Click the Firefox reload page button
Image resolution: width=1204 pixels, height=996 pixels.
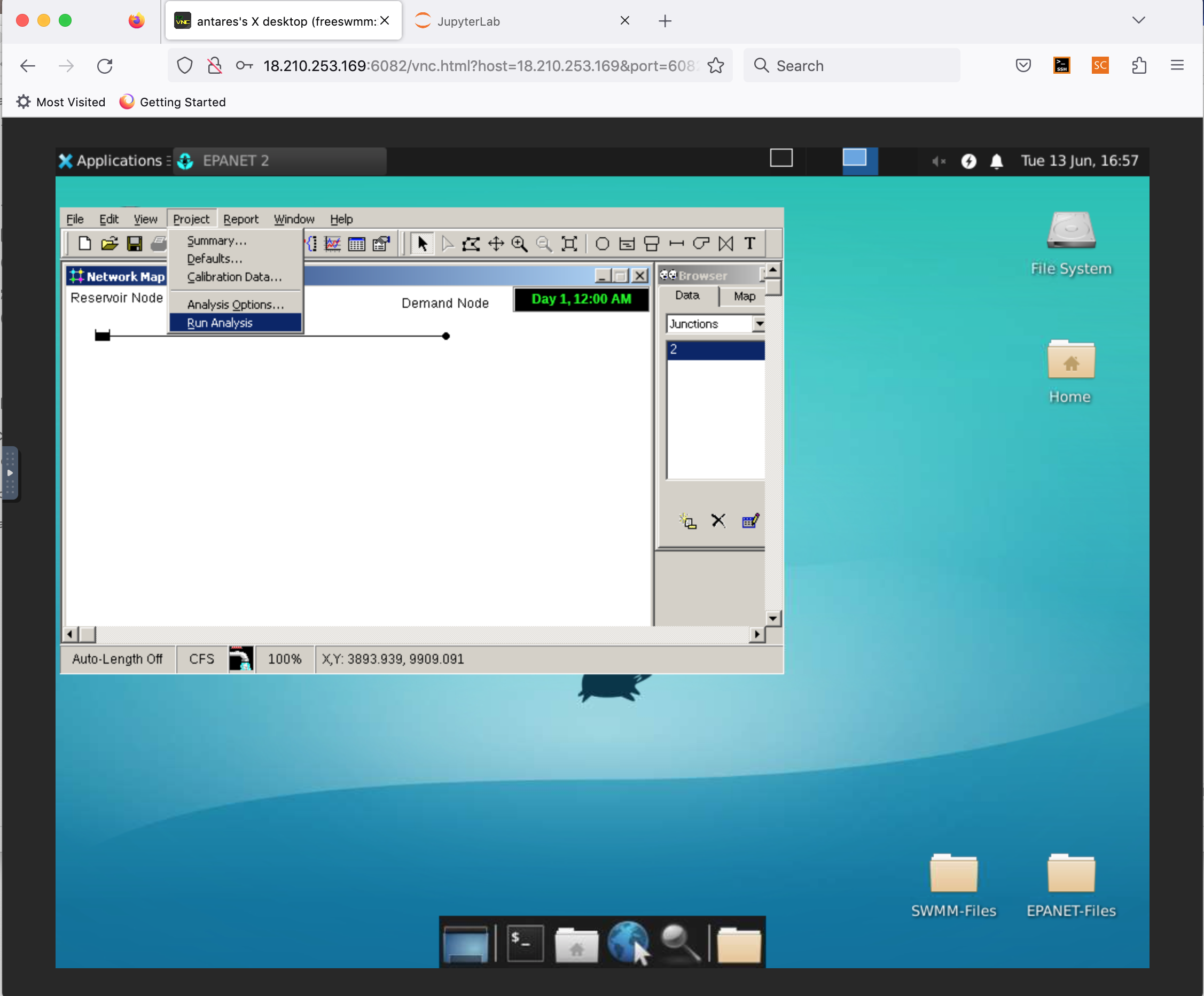105,66
